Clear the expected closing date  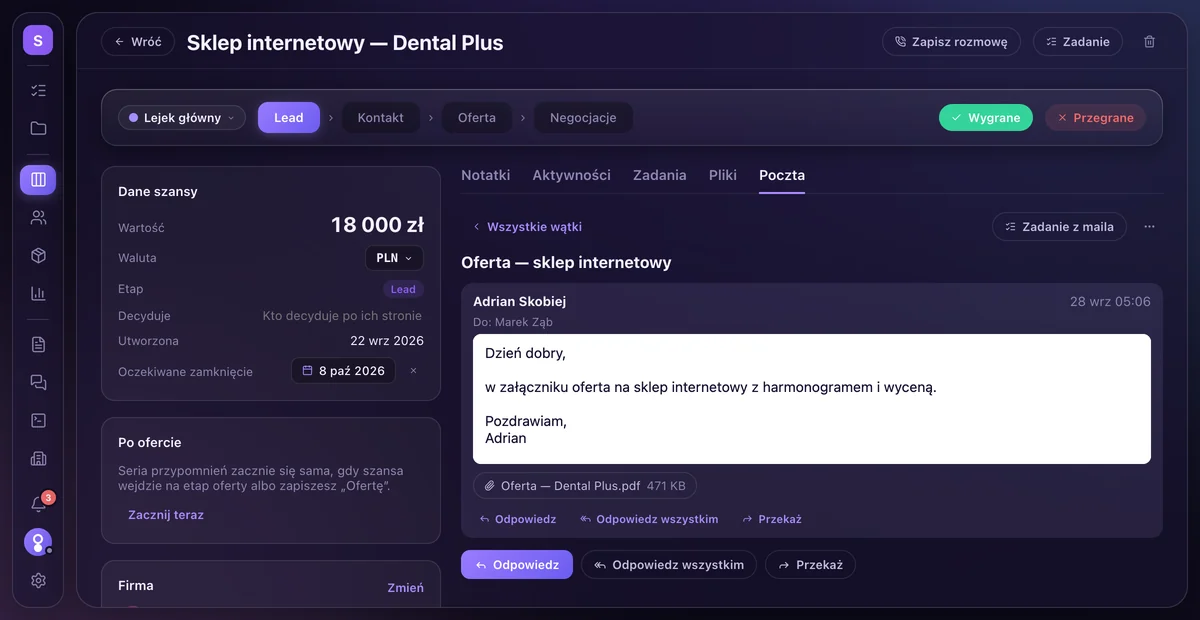[x=413, y=371]
